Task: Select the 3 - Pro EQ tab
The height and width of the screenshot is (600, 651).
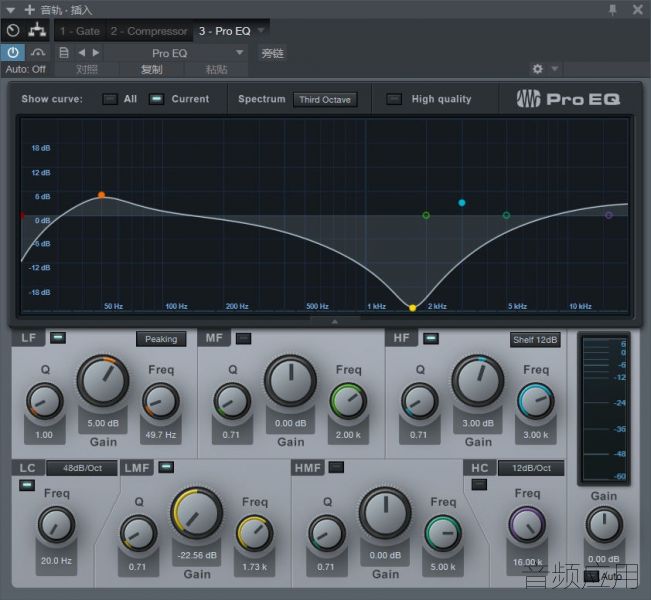Action: click(225, 31)
